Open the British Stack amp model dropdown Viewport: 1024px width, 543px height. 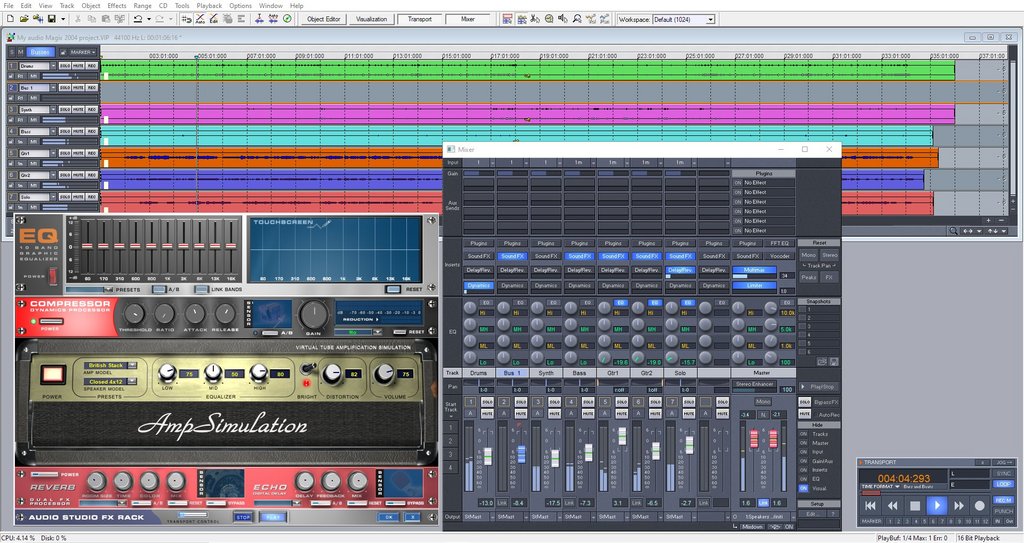point(132,365)
